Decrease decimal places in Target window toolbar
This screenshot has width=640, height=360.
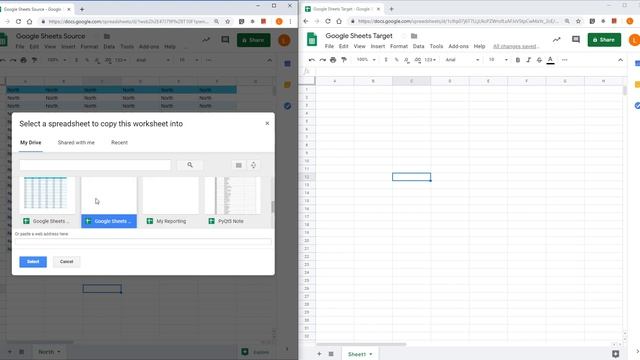[x=407, y=60]
